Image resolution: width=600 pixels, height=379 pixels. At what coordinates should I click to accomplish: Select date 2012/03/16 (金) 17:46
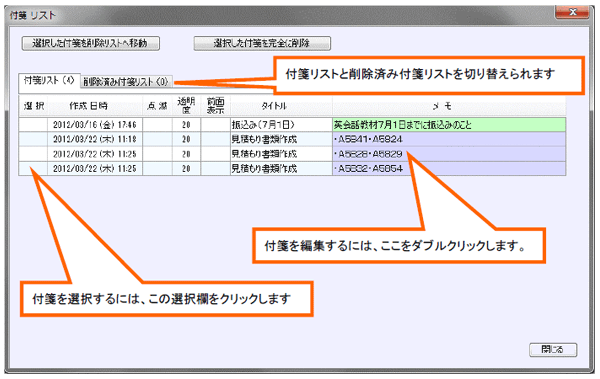click(x=95, y=125)
